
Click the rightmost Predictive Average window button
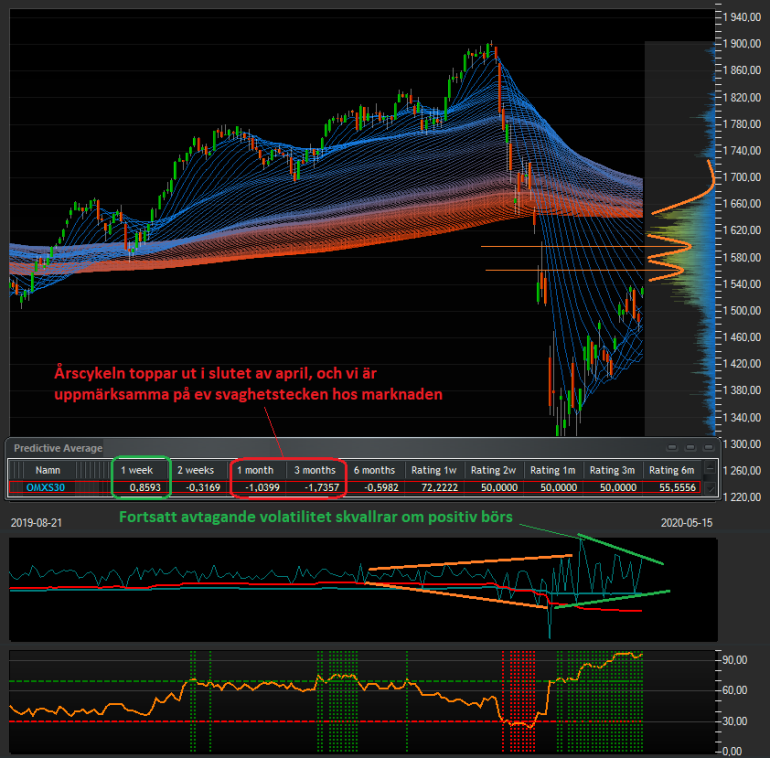point(708,447)
